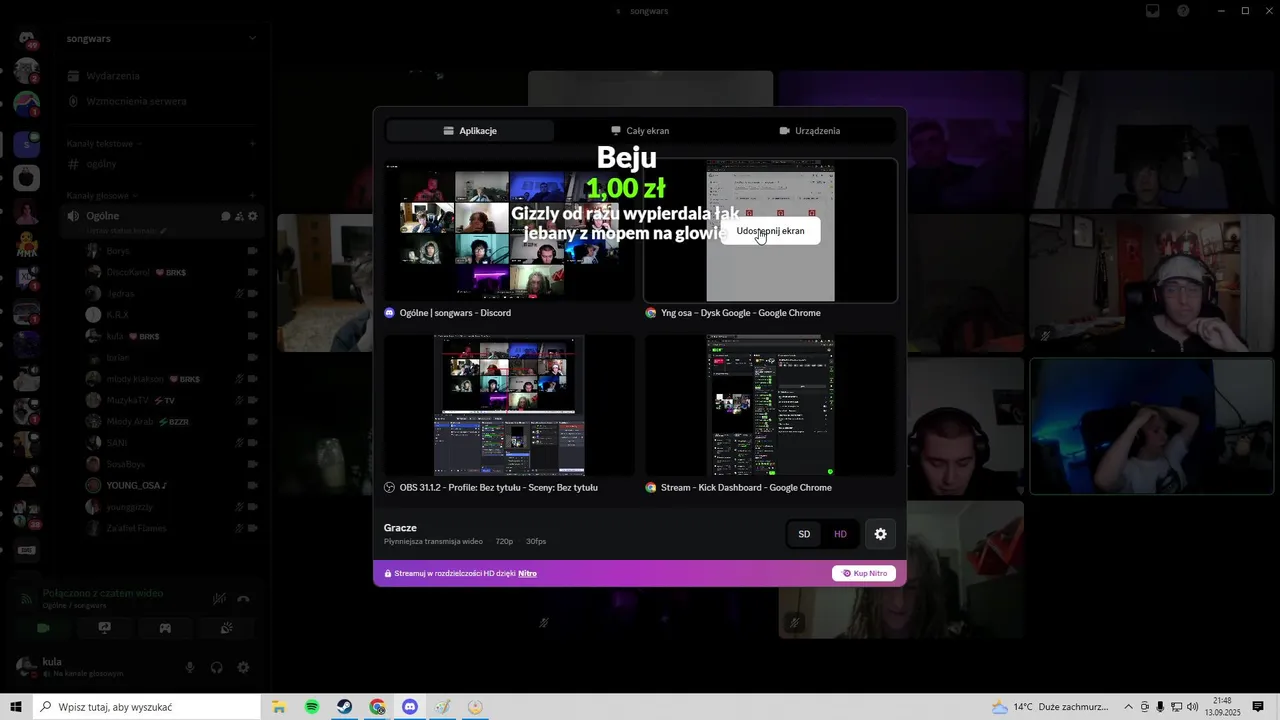Click the OBS icon beside OBS 31.1.2
Image resolution: width=1280 pixels, height=720 pixels.
pyautogui.click(x=390, y=488)
